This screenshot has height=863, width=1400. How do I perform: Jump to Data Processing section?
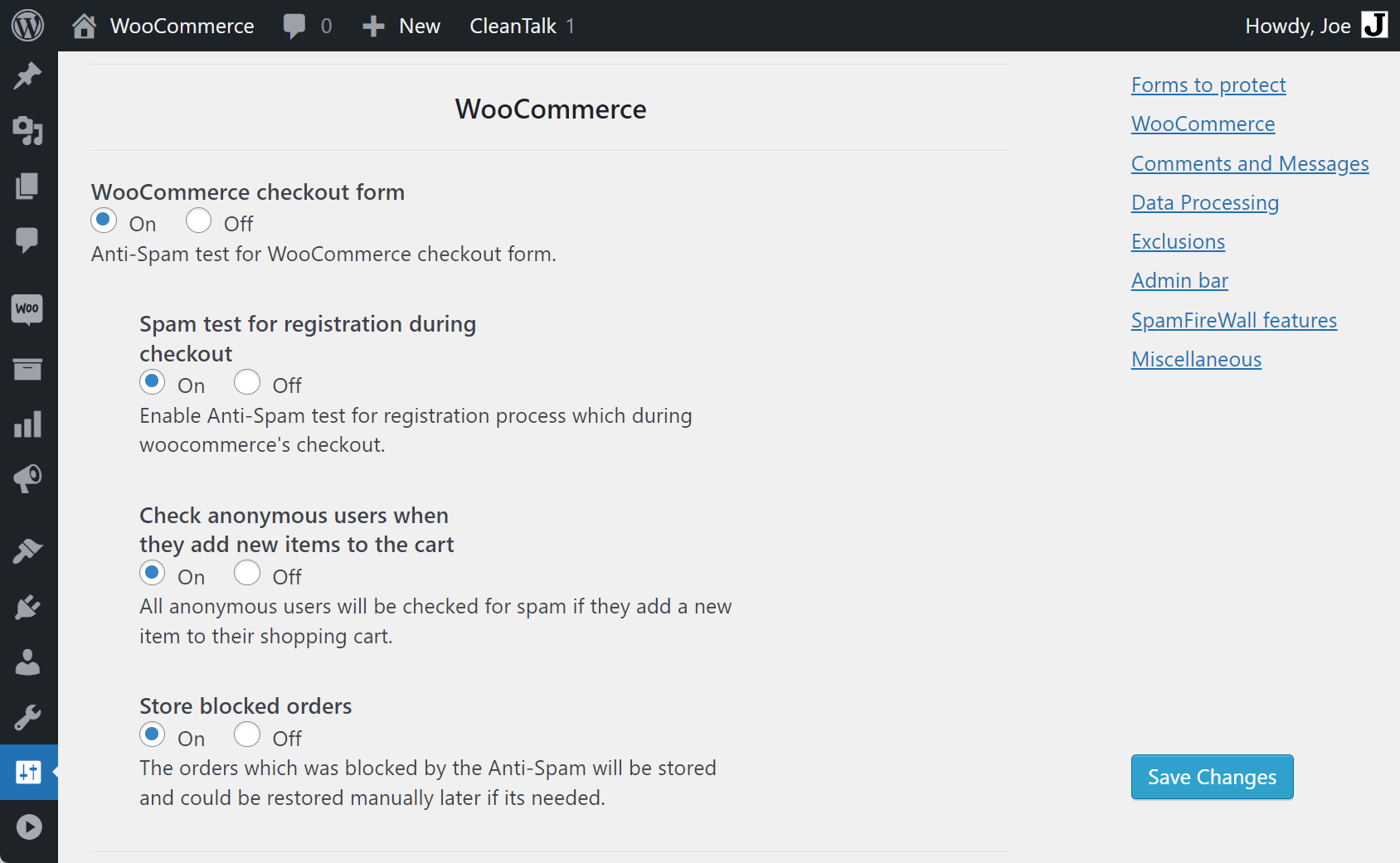click(1204, 202)
